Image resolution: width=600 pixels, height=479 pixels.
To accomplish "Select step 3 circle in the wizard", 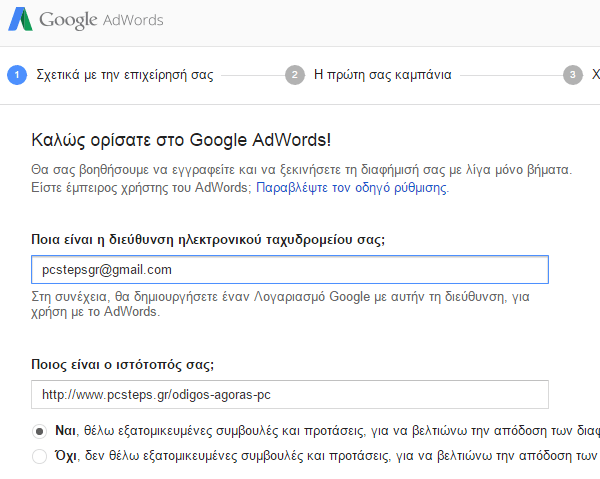I will (x=572, y=75).
